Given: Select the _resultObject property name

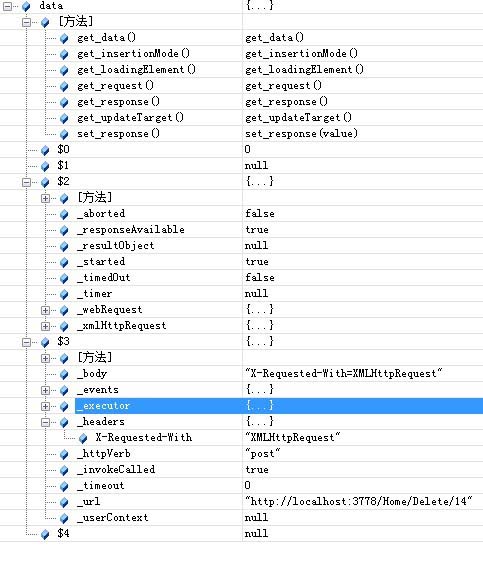Looking at the screenshot, I should pyautogui.click(x=116, y=246).
